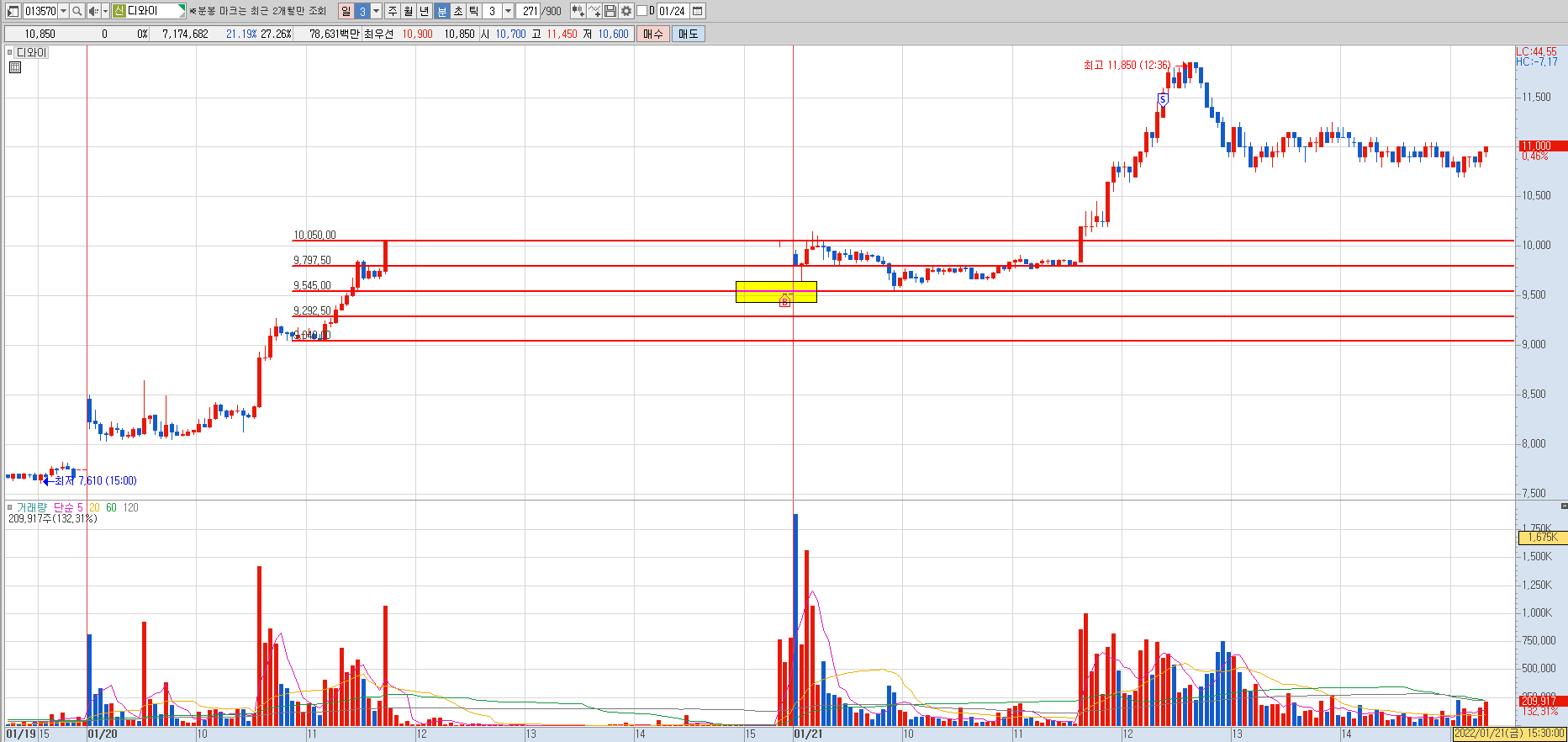Click the 20 moving average legend
Viewport: 1568px width, 742px height.
(x=94, y=507)
